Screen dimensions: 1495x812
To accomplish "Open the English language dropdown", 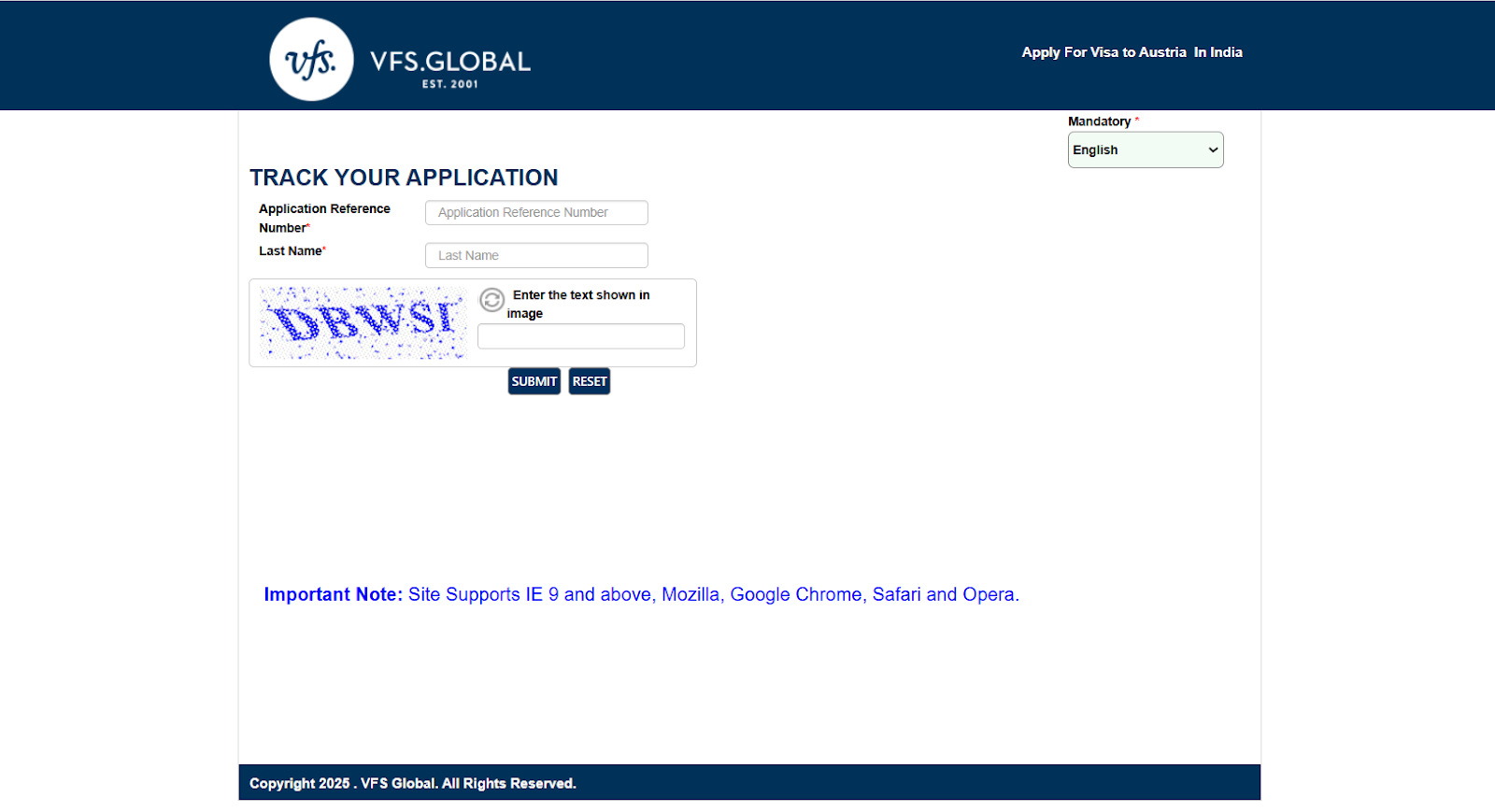I will (1146, 150).
